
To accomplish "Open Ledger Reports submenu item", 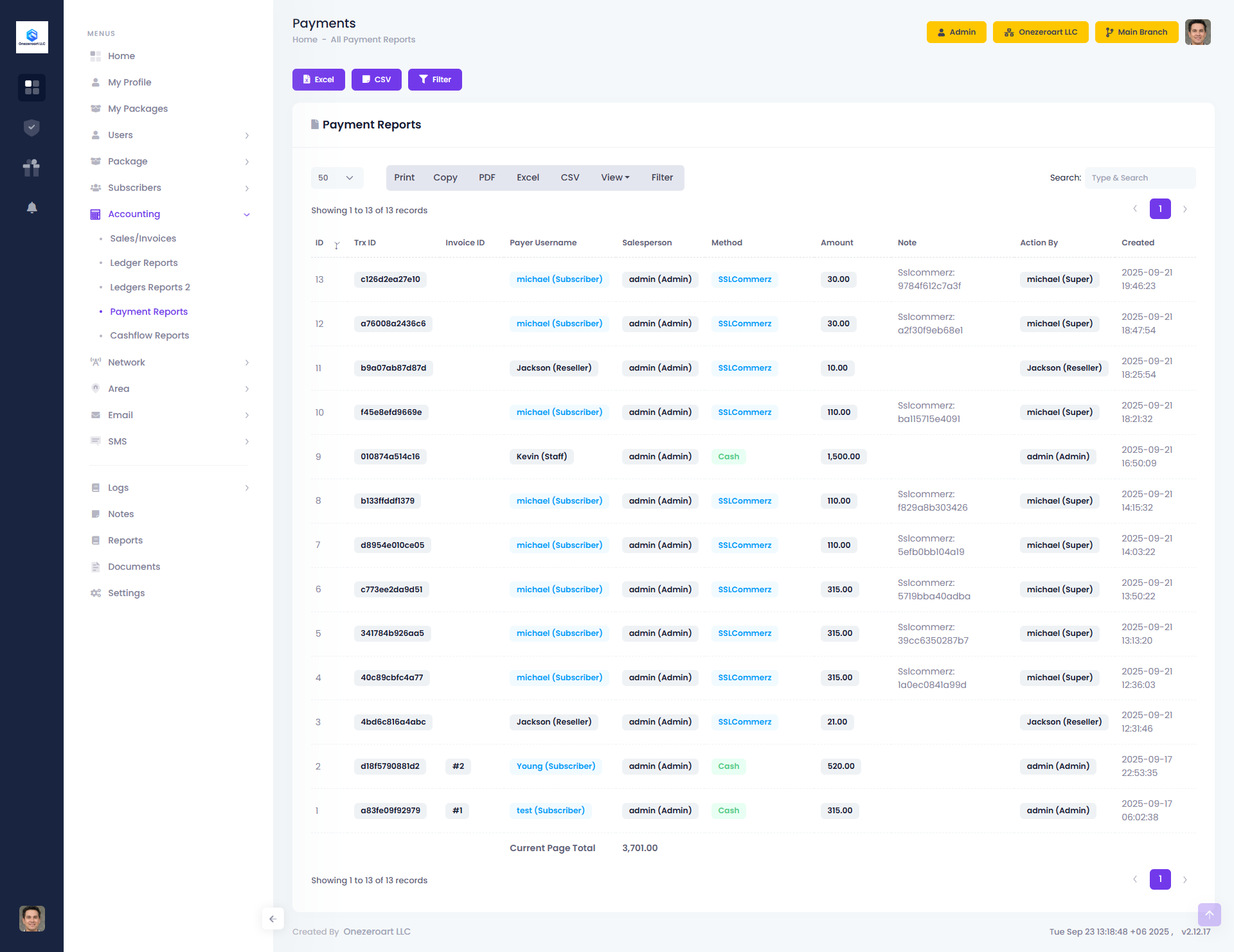I will point(143,263).
